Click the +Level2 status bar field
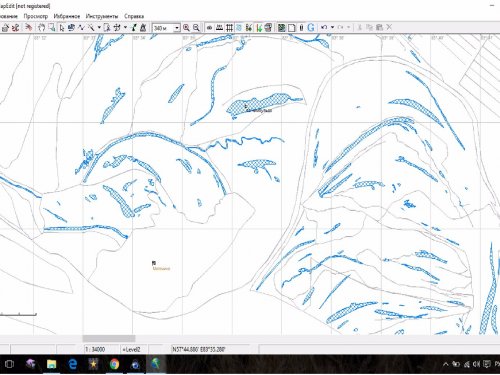 [131, 349]
